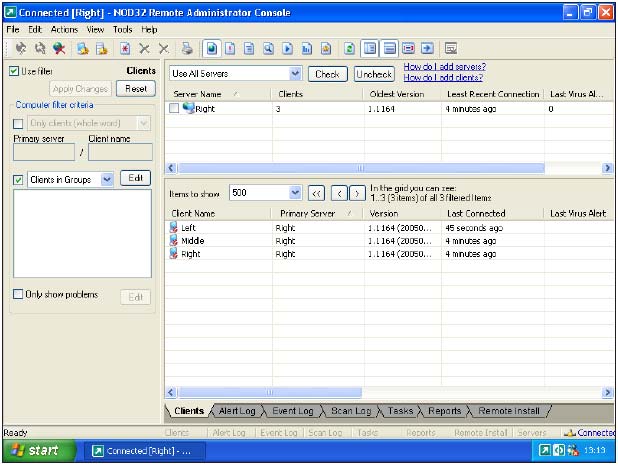This screenshot has height=465, width=618.
Task: Switch to the Remote Install tab
Action: coord(509,411)
